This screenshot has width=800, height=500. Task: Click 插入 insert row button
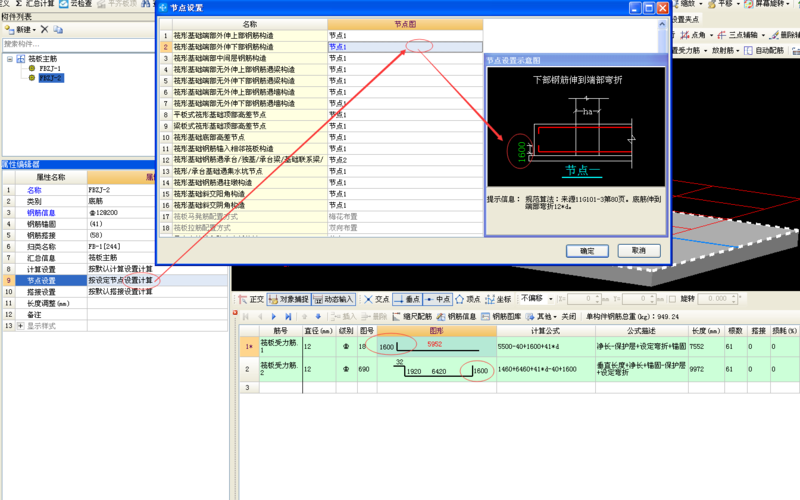pos(343,317)
